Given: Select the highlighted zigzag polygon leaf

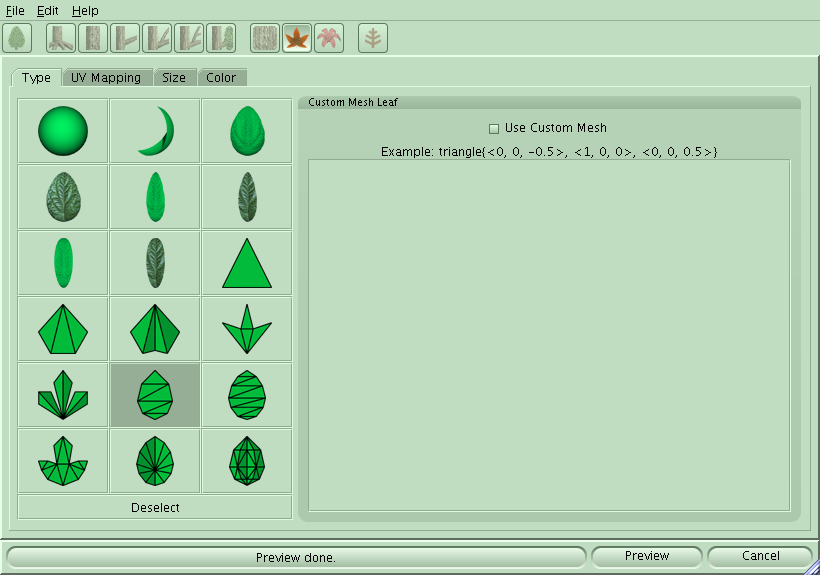Looking at the screenshot, I should pyautogui.click(x=155, y=395).
